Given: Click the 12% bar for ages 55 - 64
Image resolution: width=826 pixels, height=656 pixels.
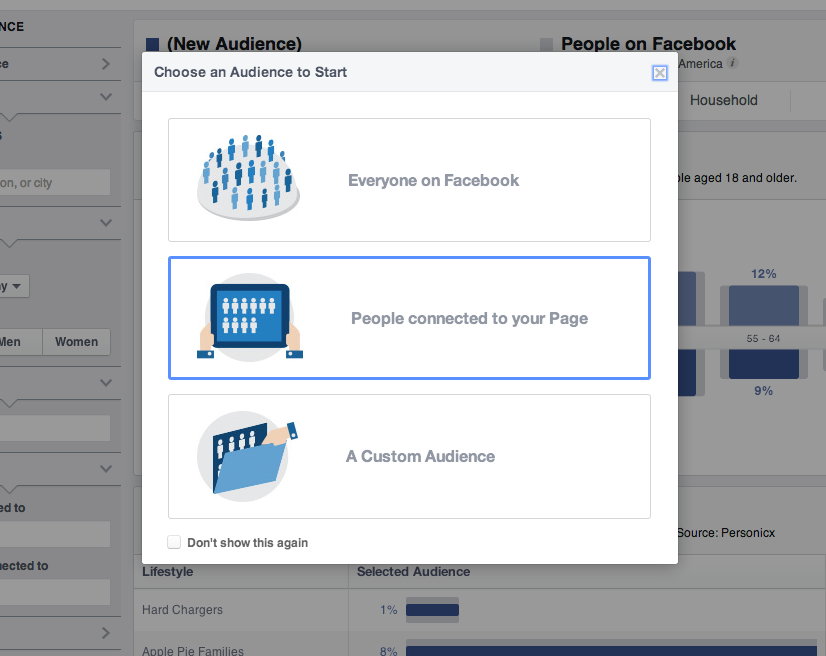Looking at the screenshot, I should [x=764, y=306].
